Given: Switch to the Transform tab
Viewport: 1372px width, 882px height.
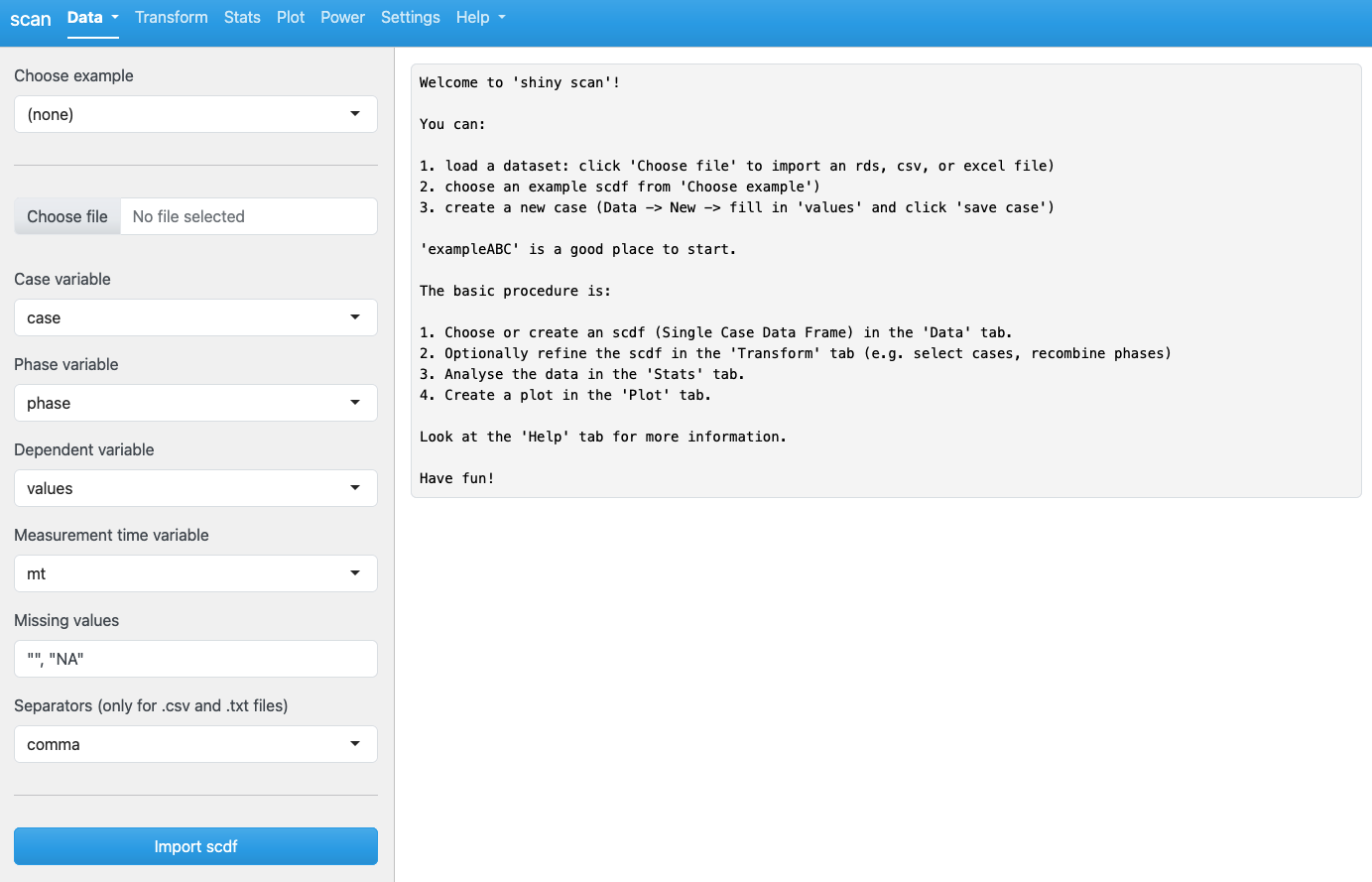Looking at the screenshot, I should pyautogui.click(x=172, y=18).
